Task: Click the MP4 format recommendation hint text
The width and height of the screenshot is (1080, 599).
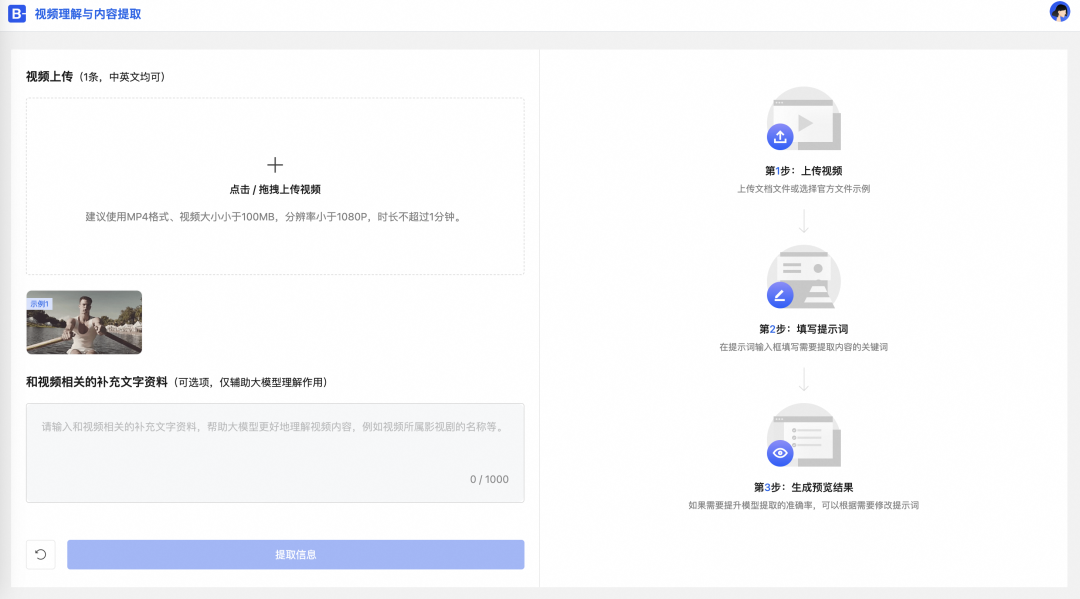Action: [x=275, y=217]
